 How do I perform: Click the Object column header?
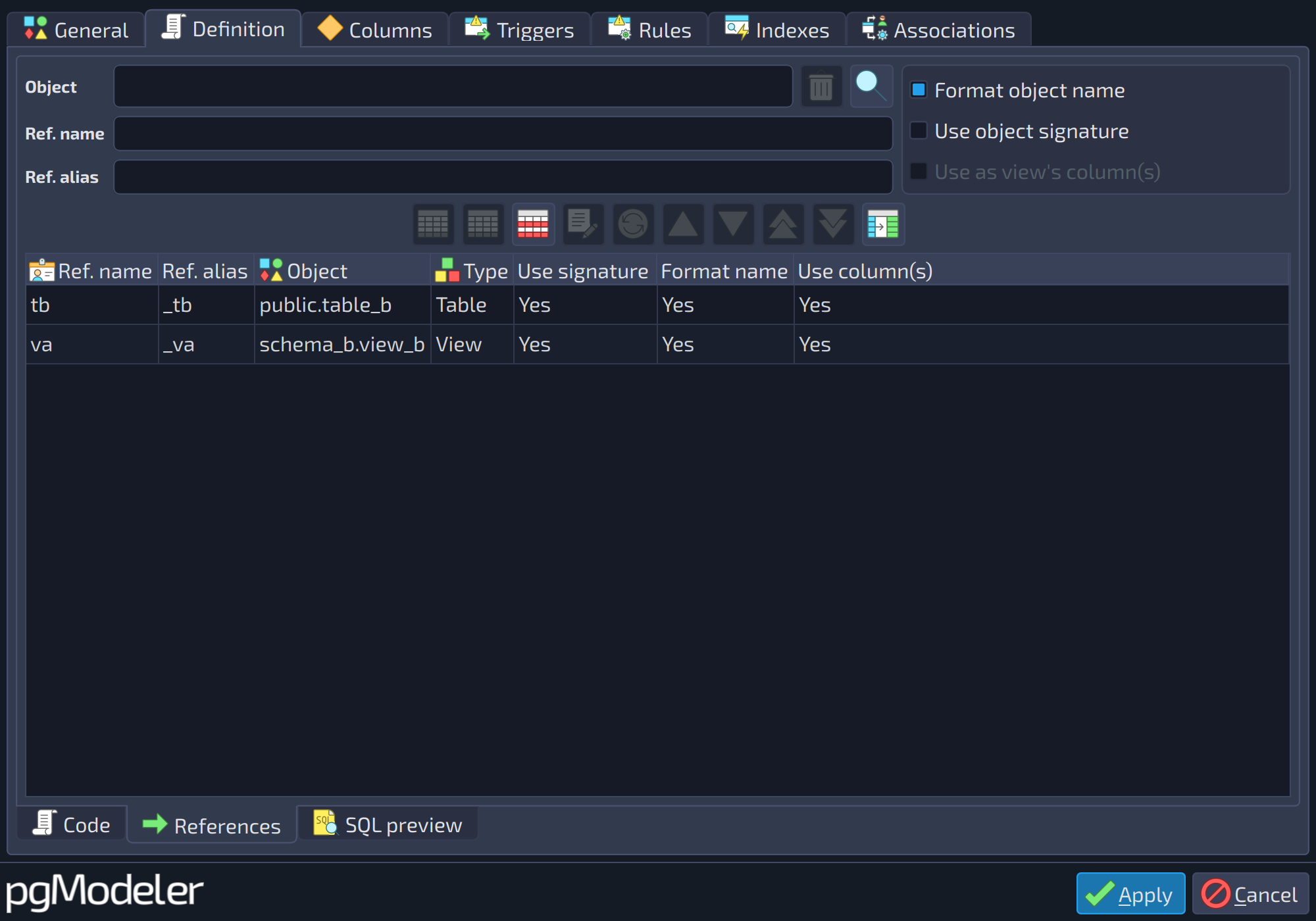(343, 271)
